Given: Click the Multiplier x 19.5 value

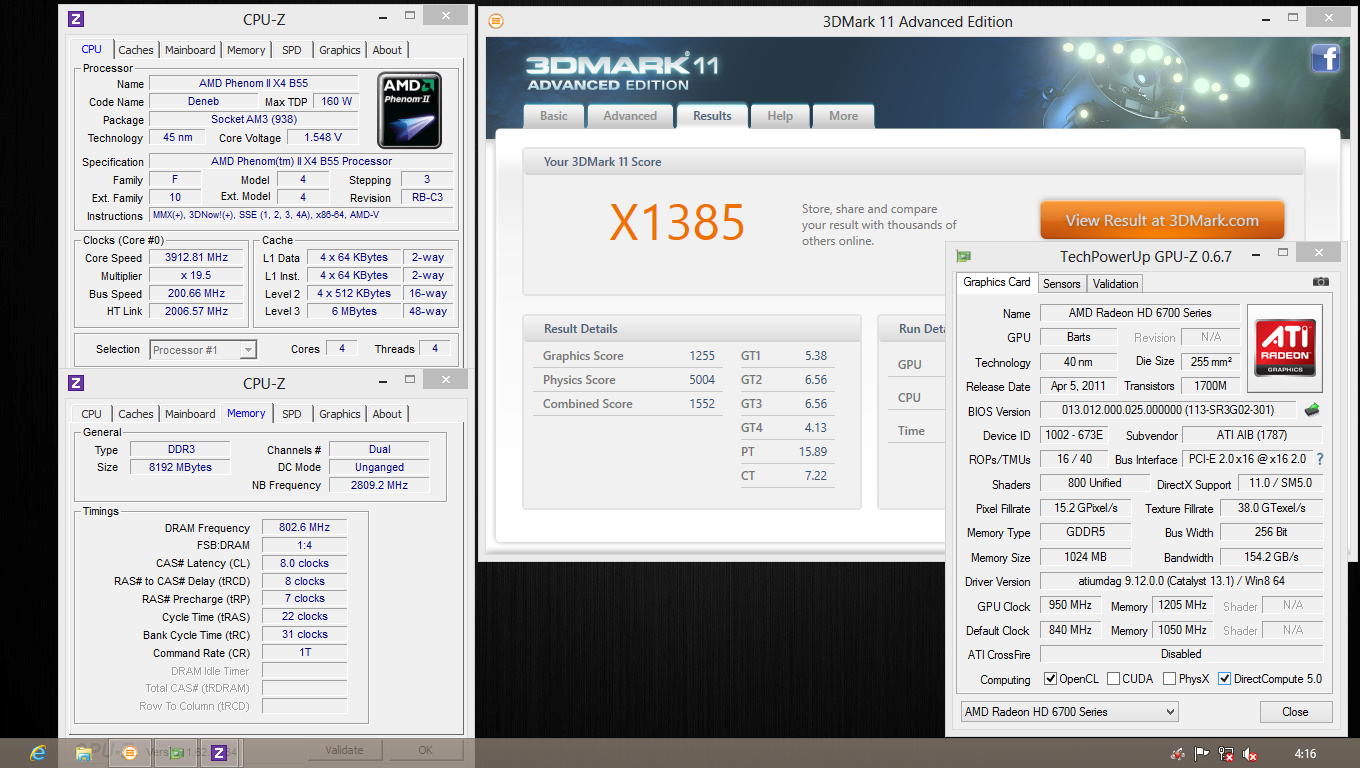Looking at the screenshot, I should click(195, 275).
